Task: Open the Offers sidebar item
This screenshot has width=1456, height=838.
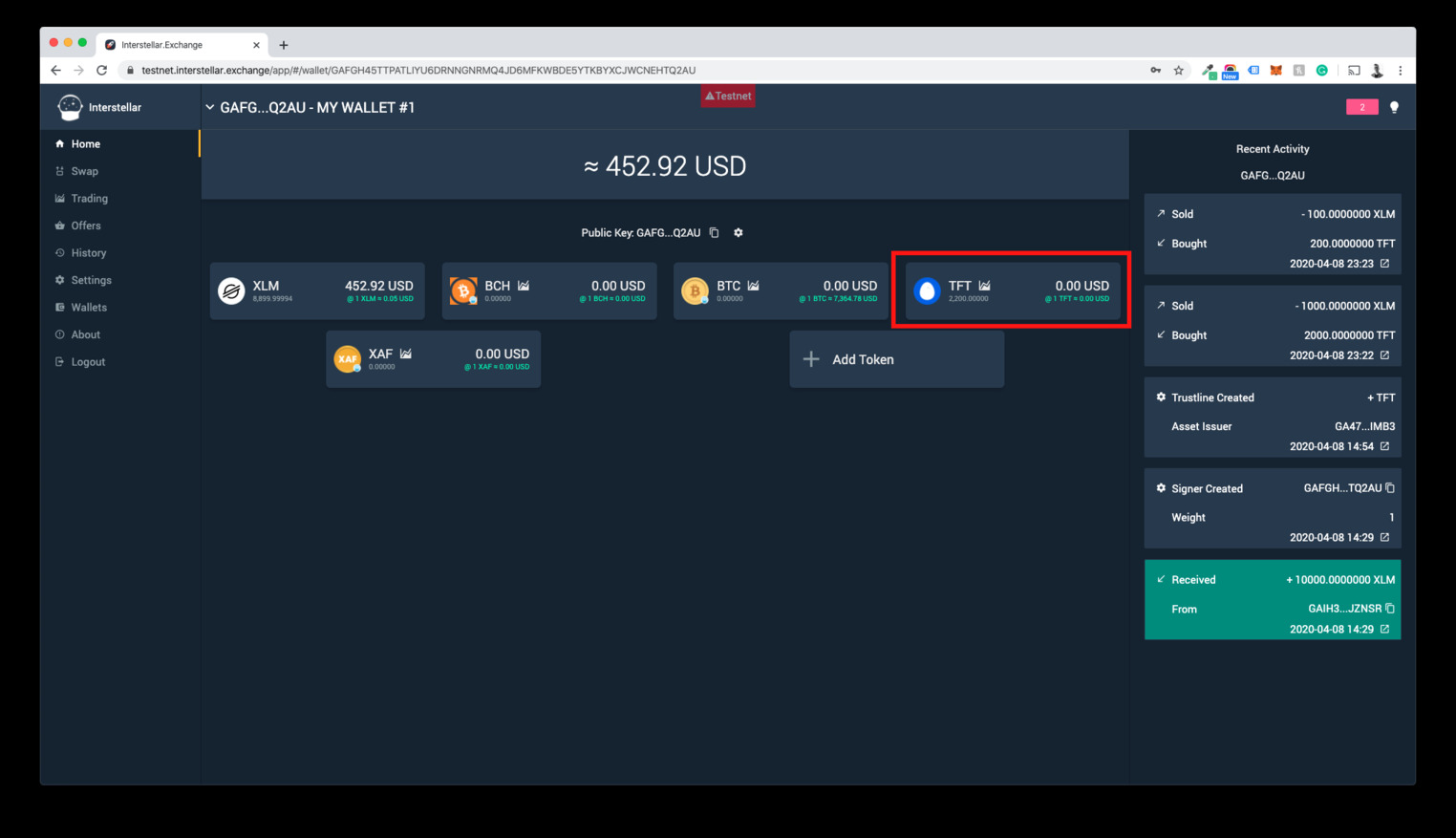Action: tap(85, 226)
